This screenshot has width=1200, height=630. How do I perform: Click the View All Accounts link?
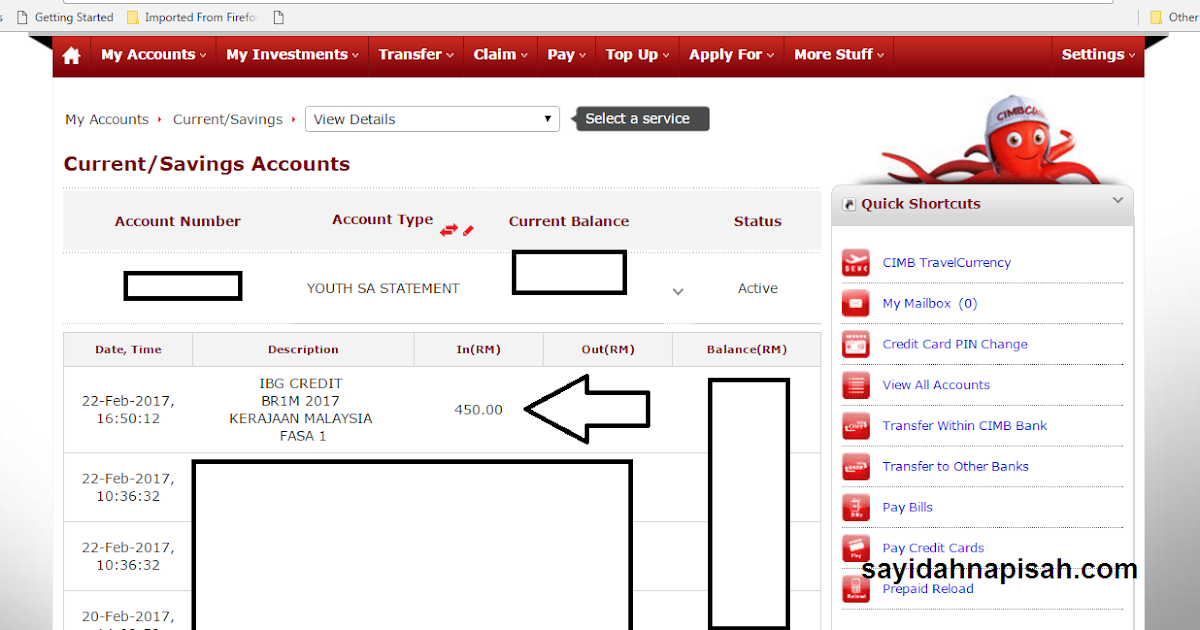(936, 385)
